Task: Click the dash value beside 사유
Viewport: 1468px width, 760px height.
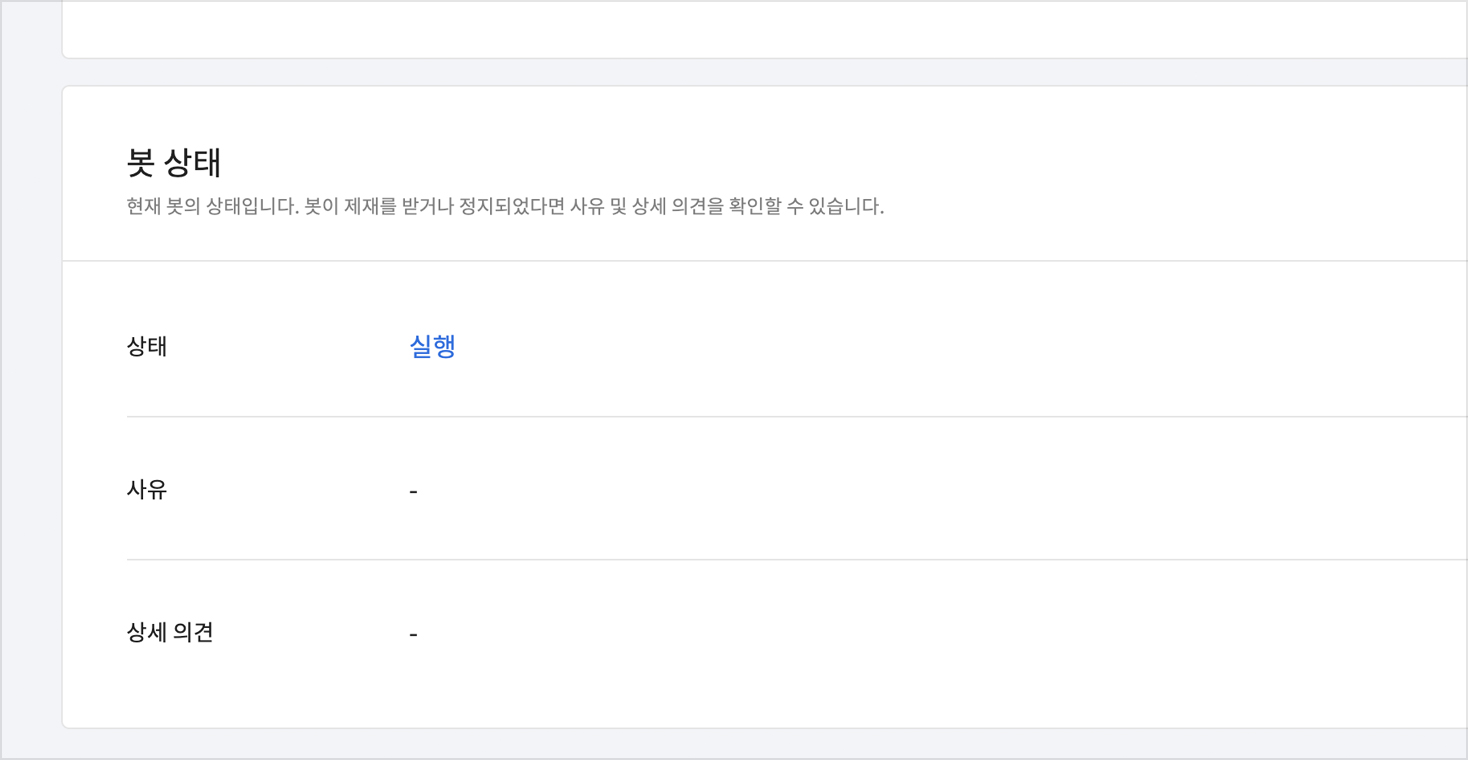Action: 413,491
